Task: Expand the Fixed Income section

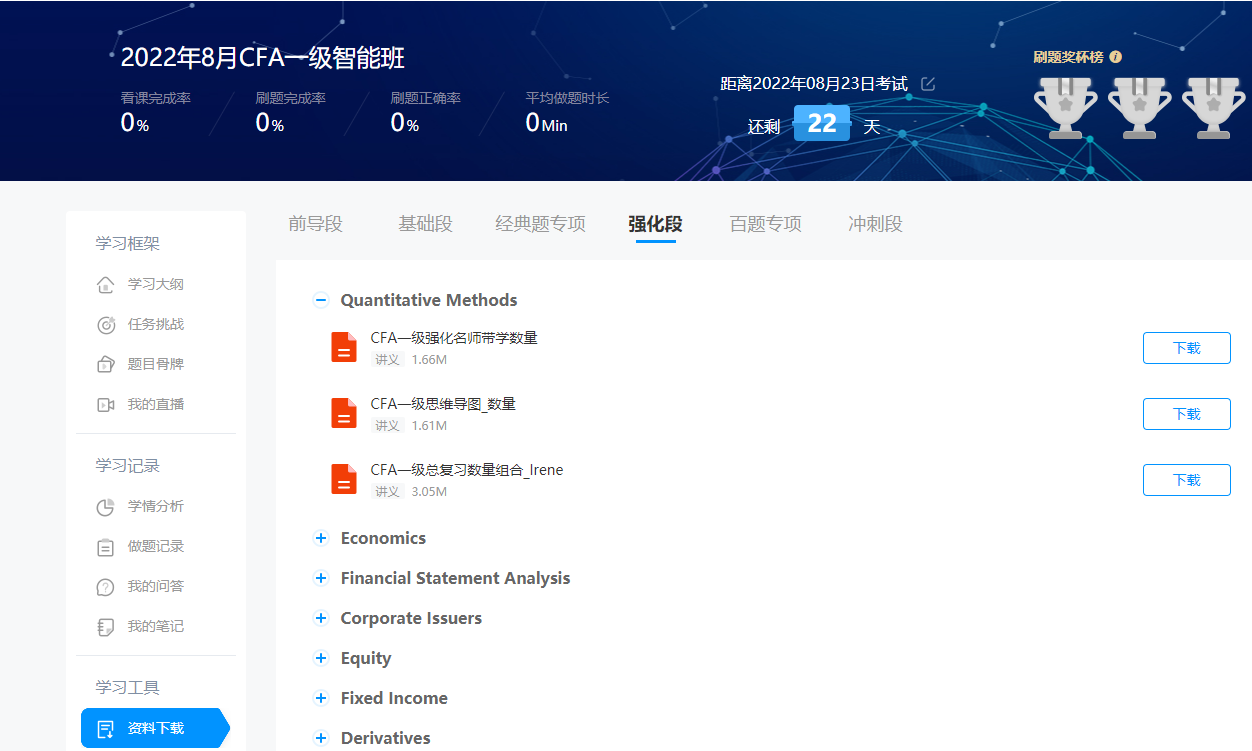Action: tap(321, 698)
